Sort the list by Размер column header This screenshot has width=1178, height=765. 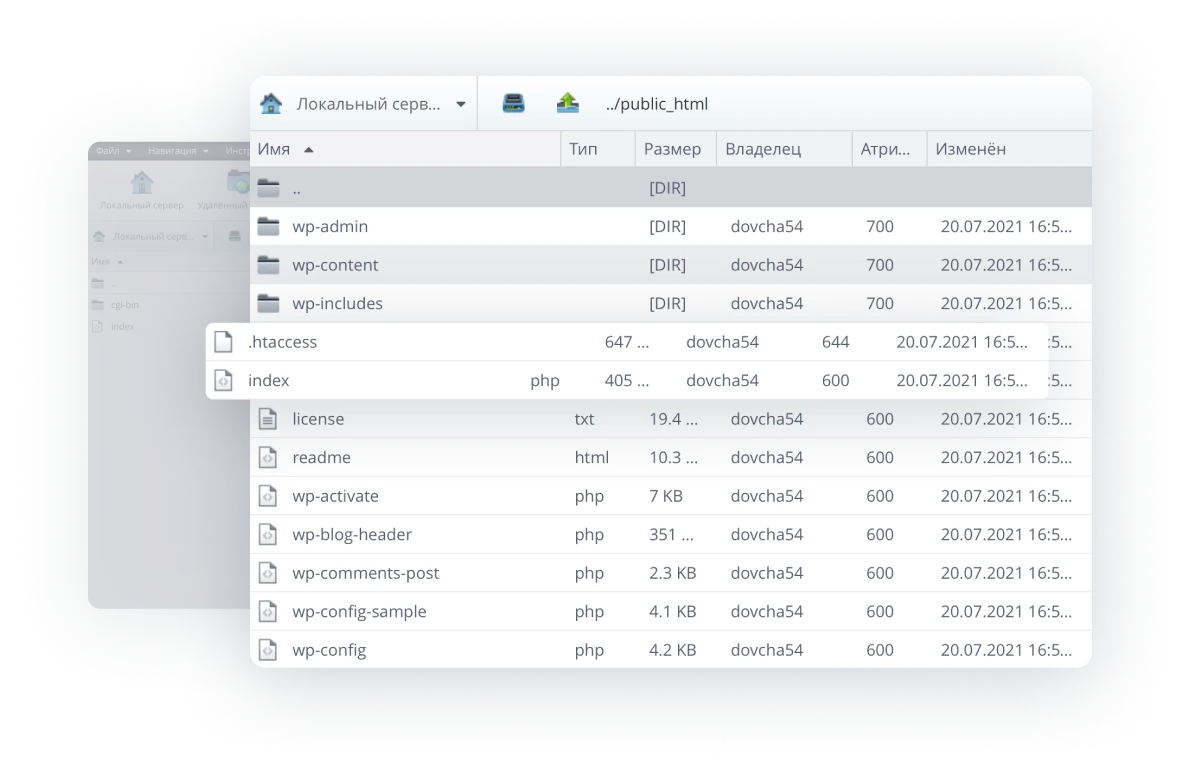[x=672, y=149]
